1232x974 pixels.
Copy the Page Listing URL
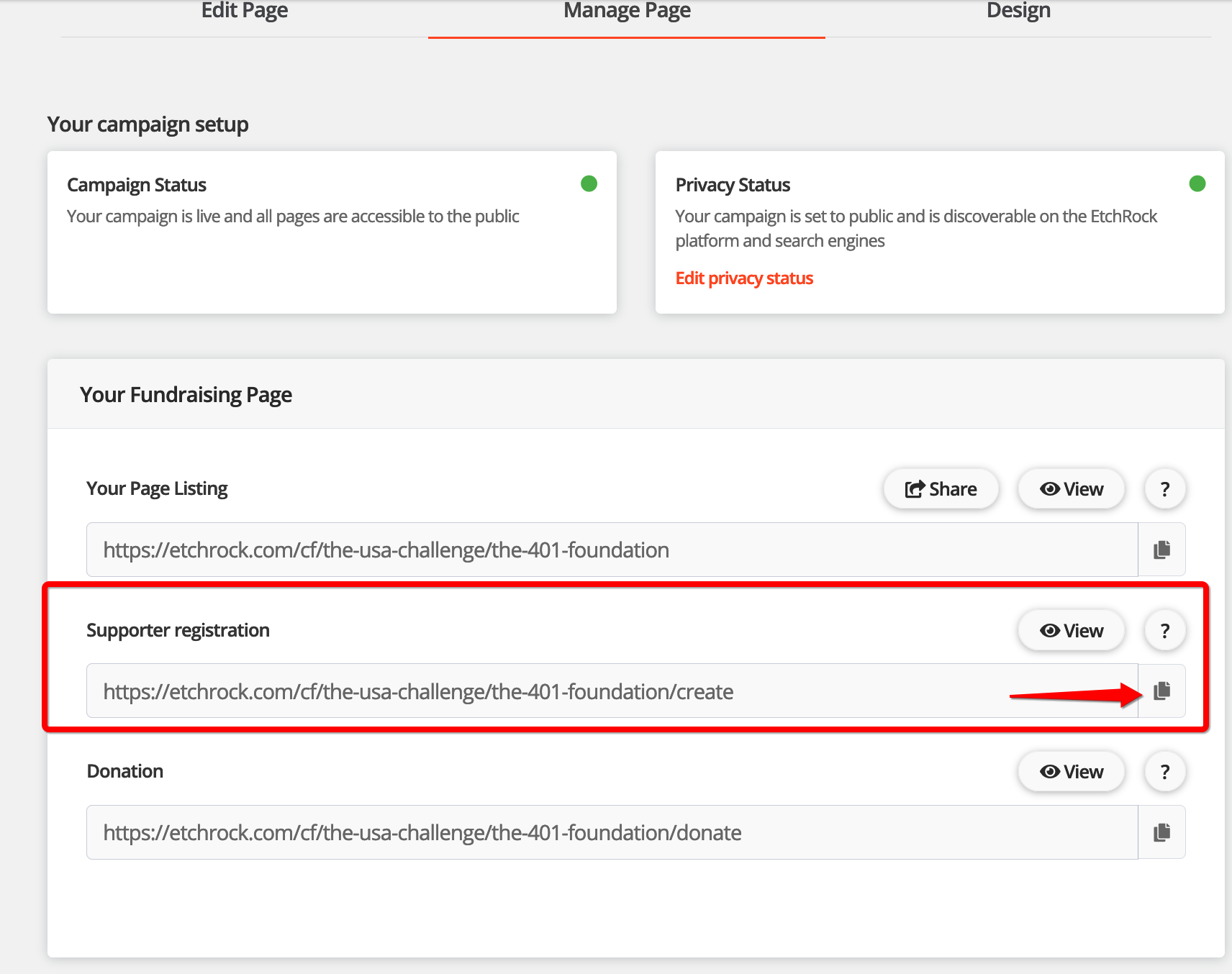(1161, 550)
